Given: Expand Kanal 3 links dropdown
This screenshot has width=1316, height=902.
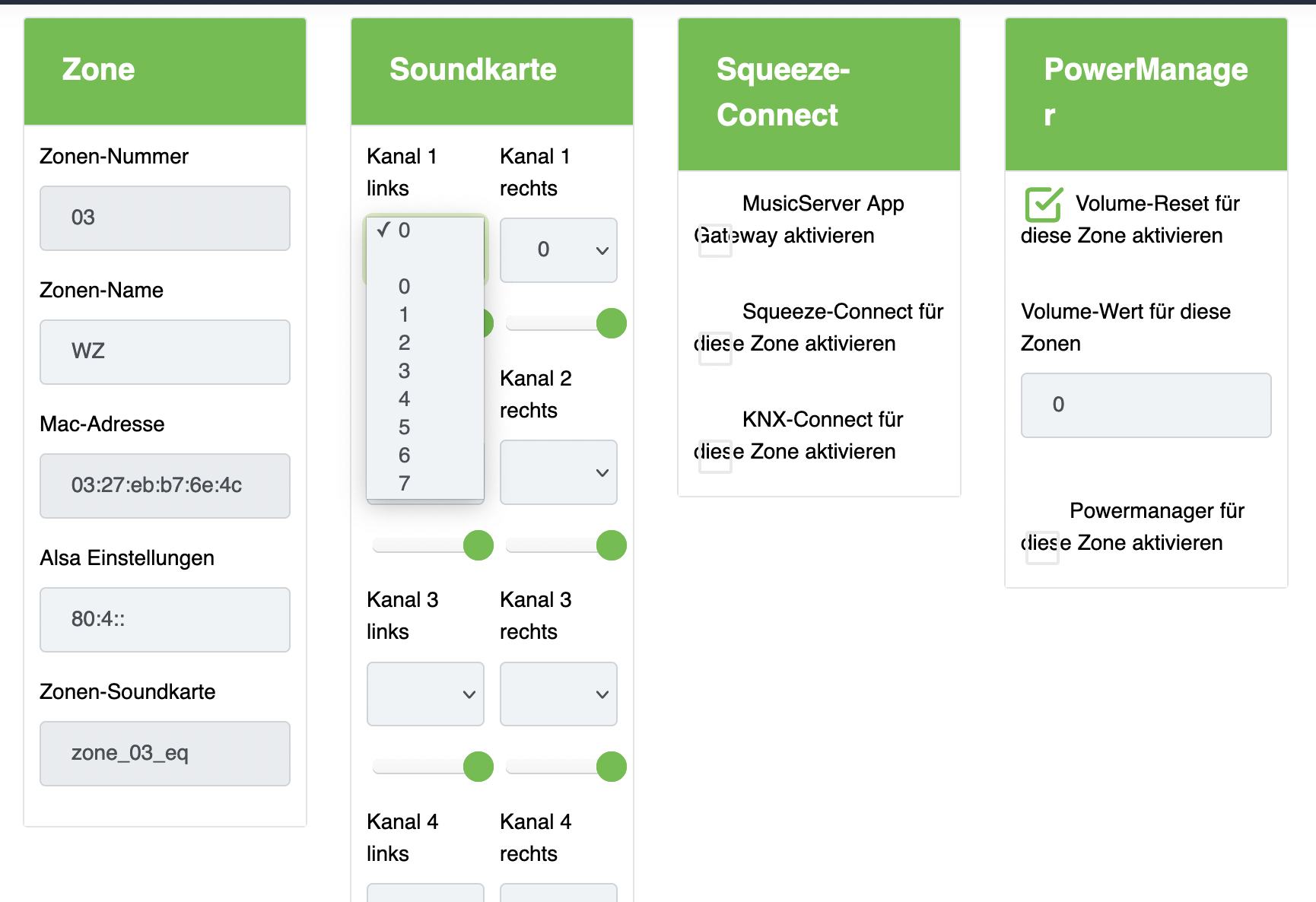Looking at the screenshot, I should pyautogui.click(x=425, y=694).
